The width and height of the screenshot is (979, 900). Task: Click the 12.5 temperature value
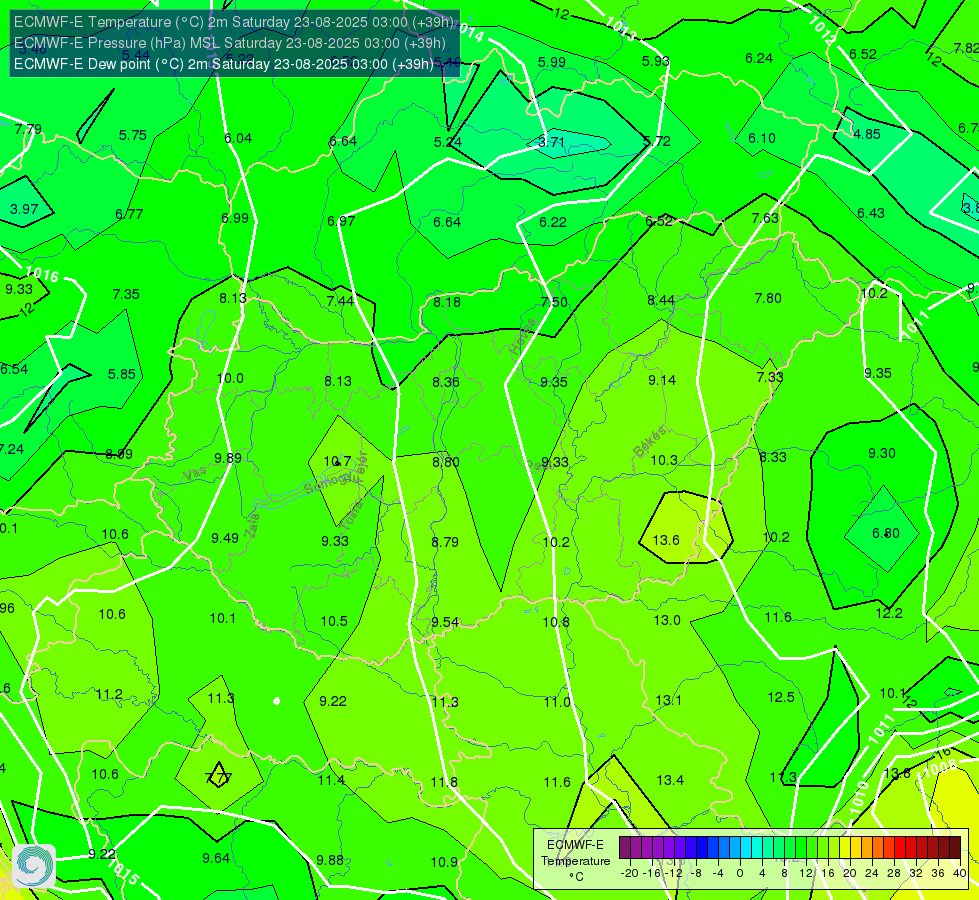coord(780,697)
